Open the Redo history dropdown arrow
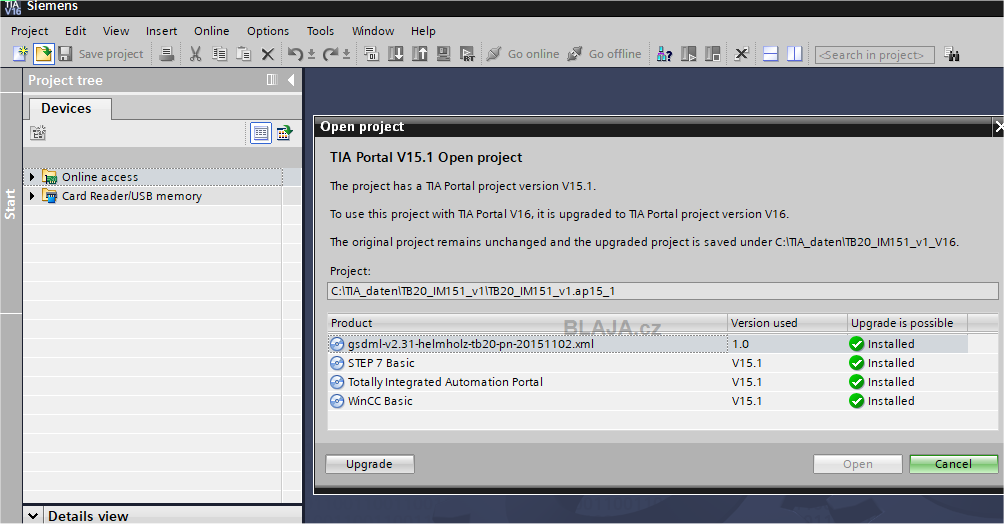The width and height of the screenshot is (1004, 524). 346,54
